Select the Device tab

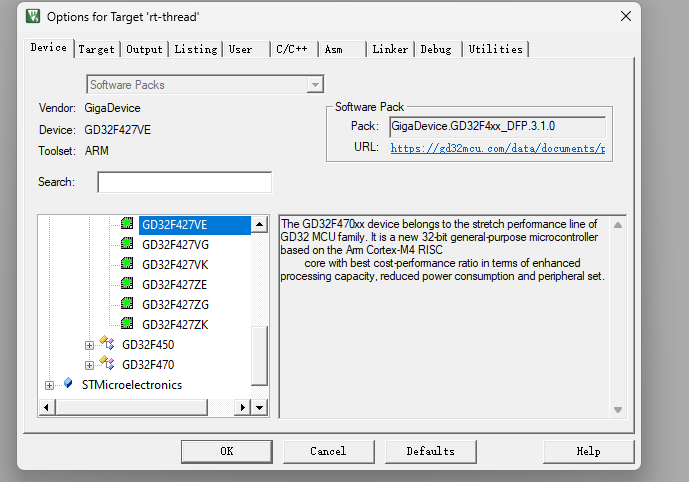48,47
